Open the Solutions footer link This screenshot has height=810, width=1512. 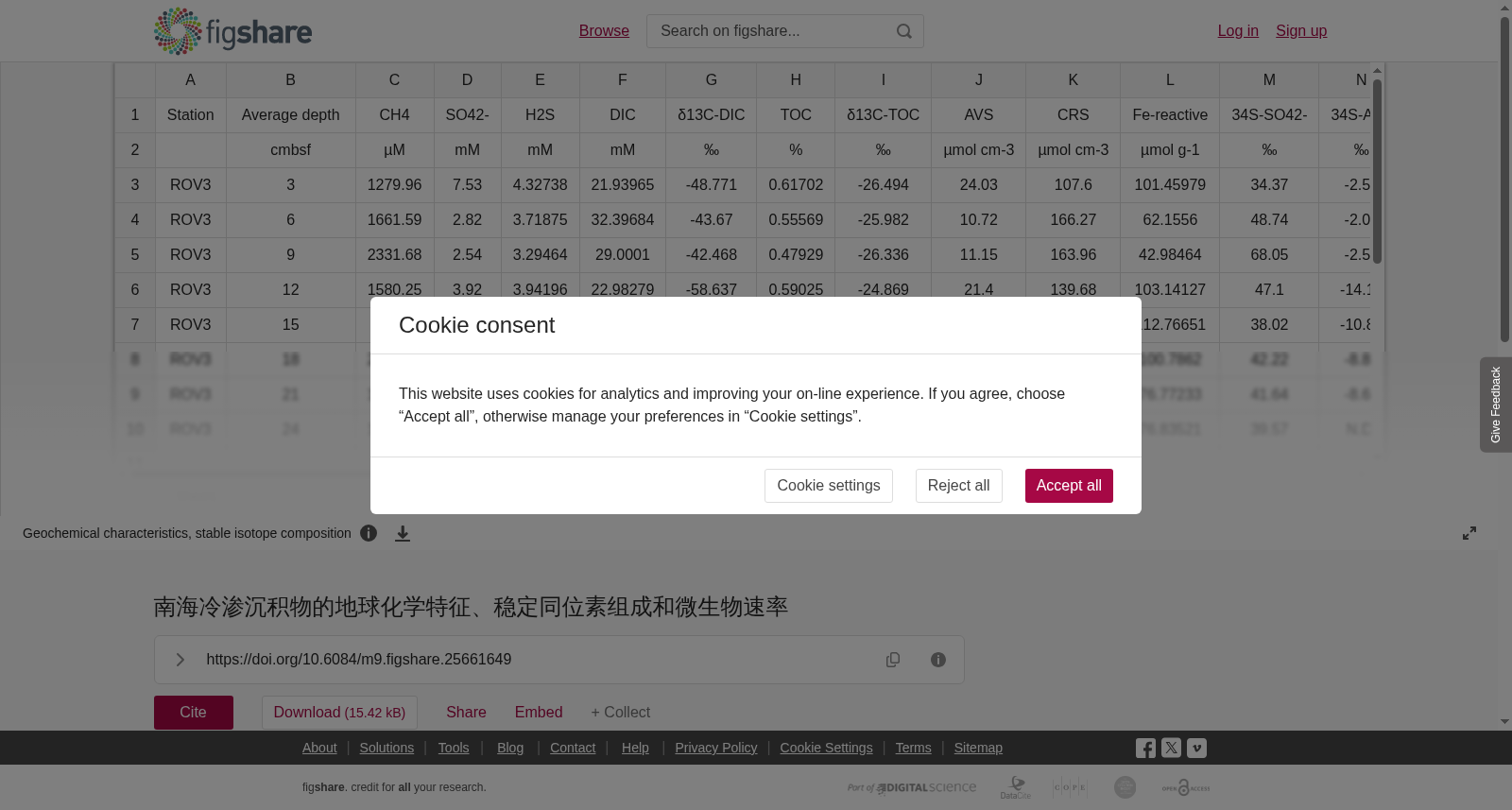pos(387,748)
